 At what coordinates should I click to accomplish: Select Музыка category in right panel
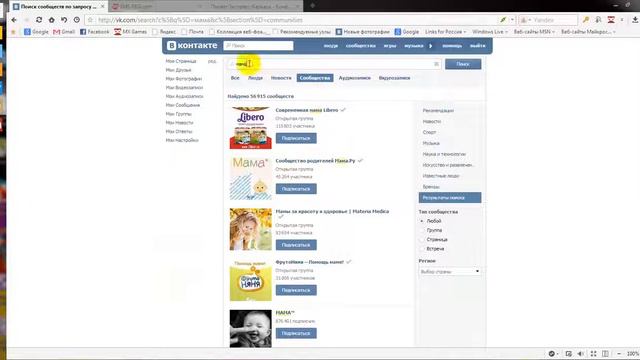431,143
